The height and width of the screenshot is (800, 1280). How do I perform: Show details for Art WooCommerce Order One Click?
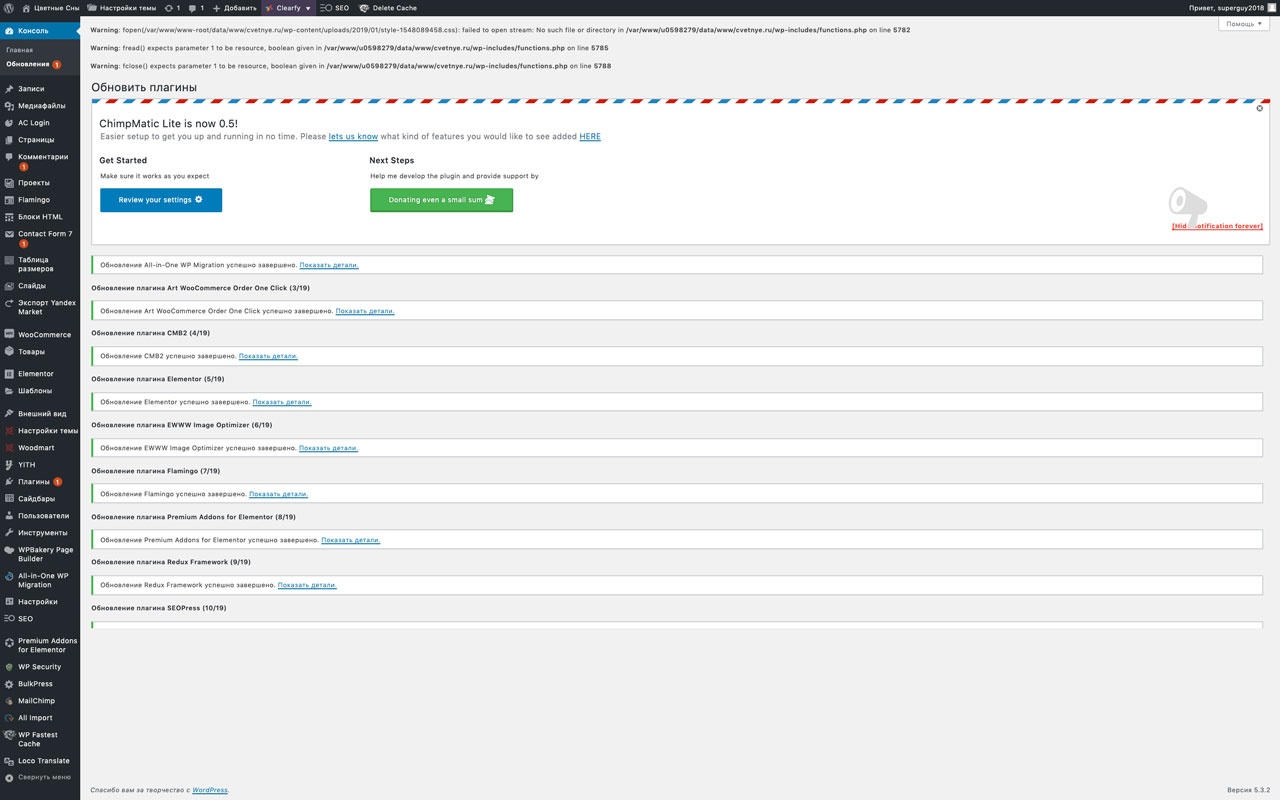365,311
